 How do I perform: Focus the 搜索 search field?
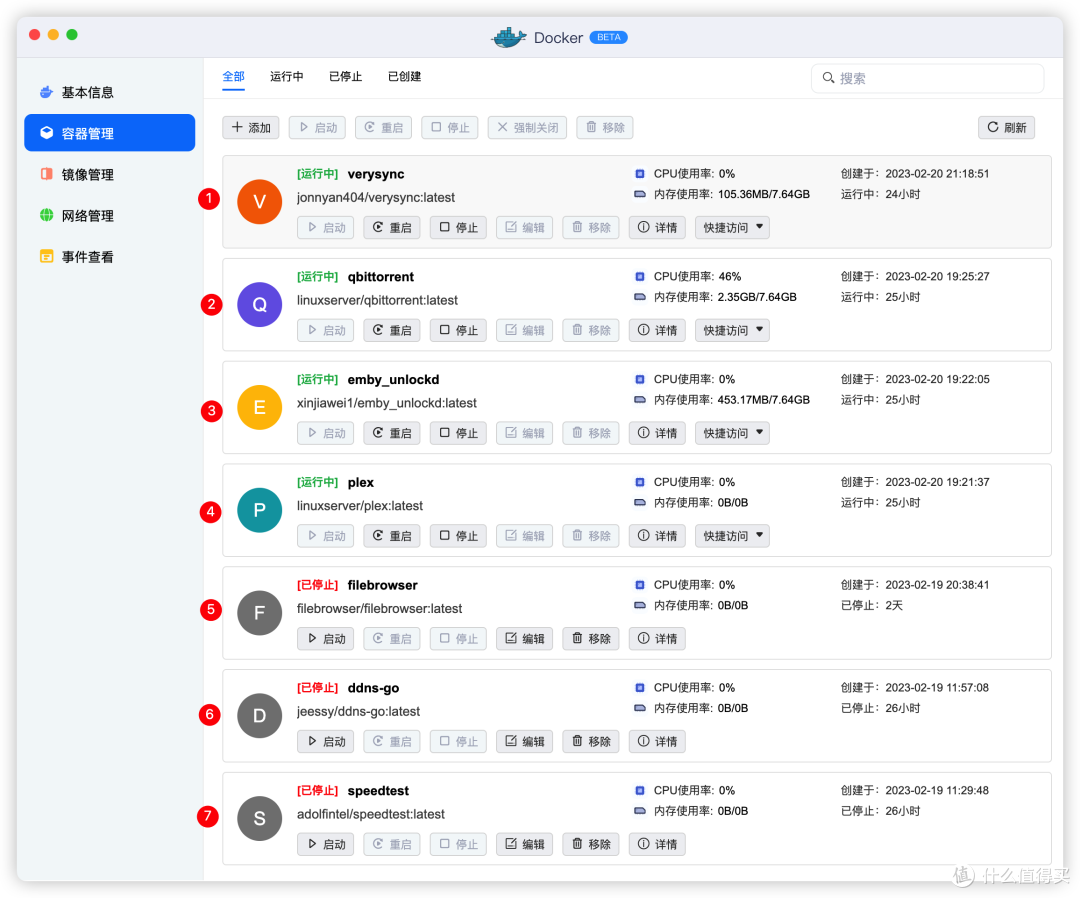click(927, 79)
